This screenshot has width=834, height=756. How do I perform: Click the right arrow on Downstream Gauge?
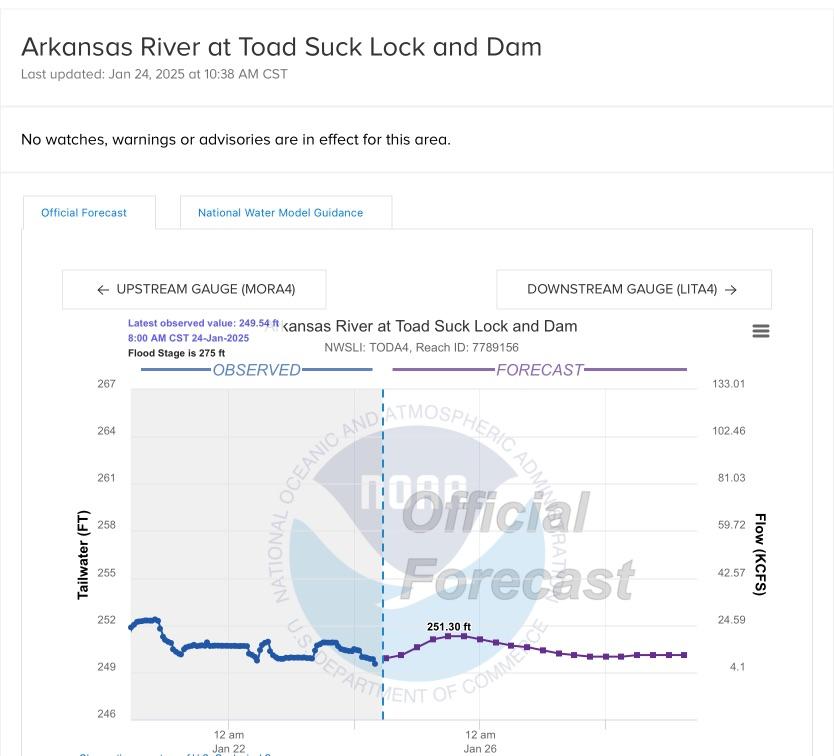731,290
